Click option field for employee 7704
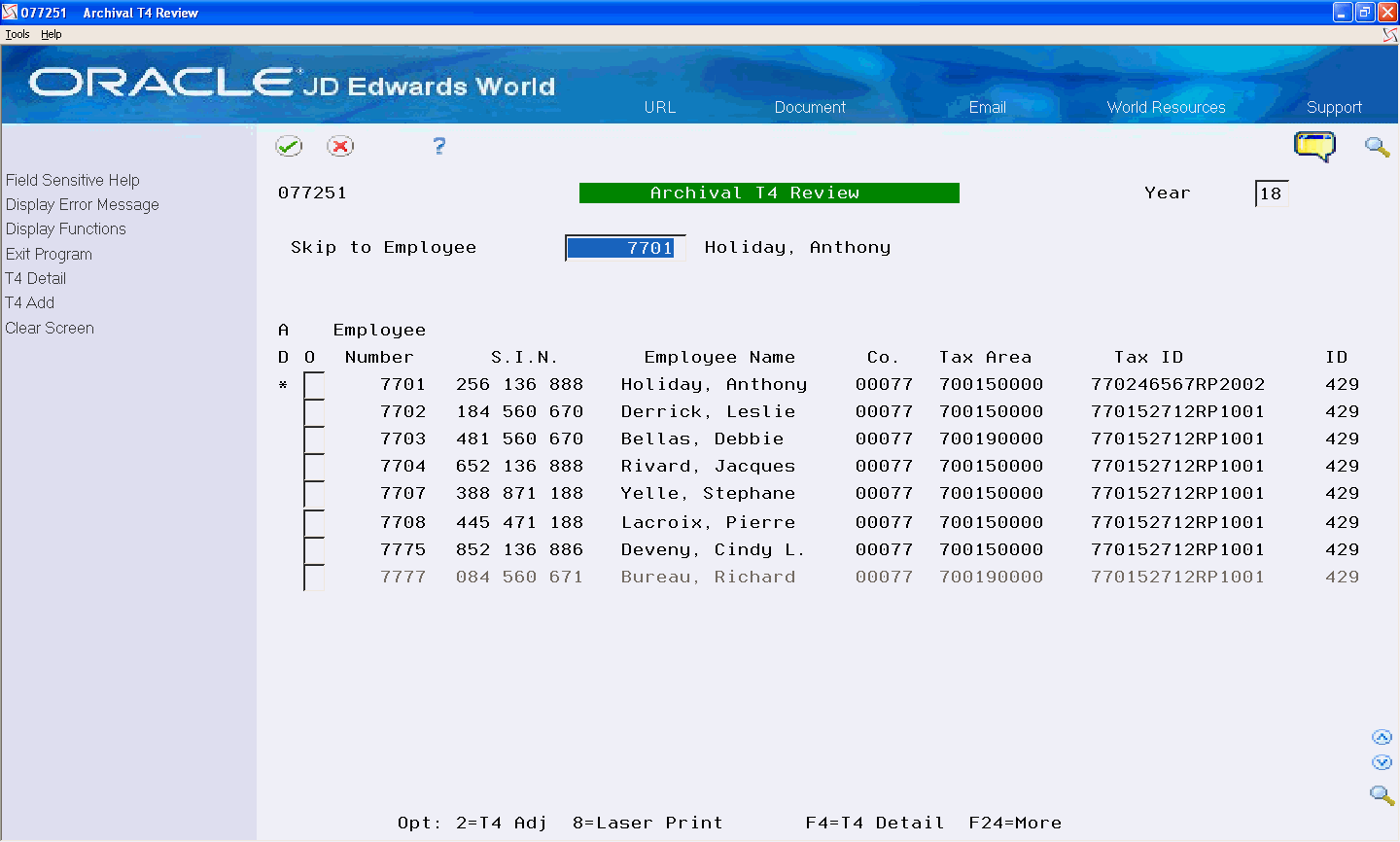Viewport: 1400px width, 842px height. coord(314,467)
